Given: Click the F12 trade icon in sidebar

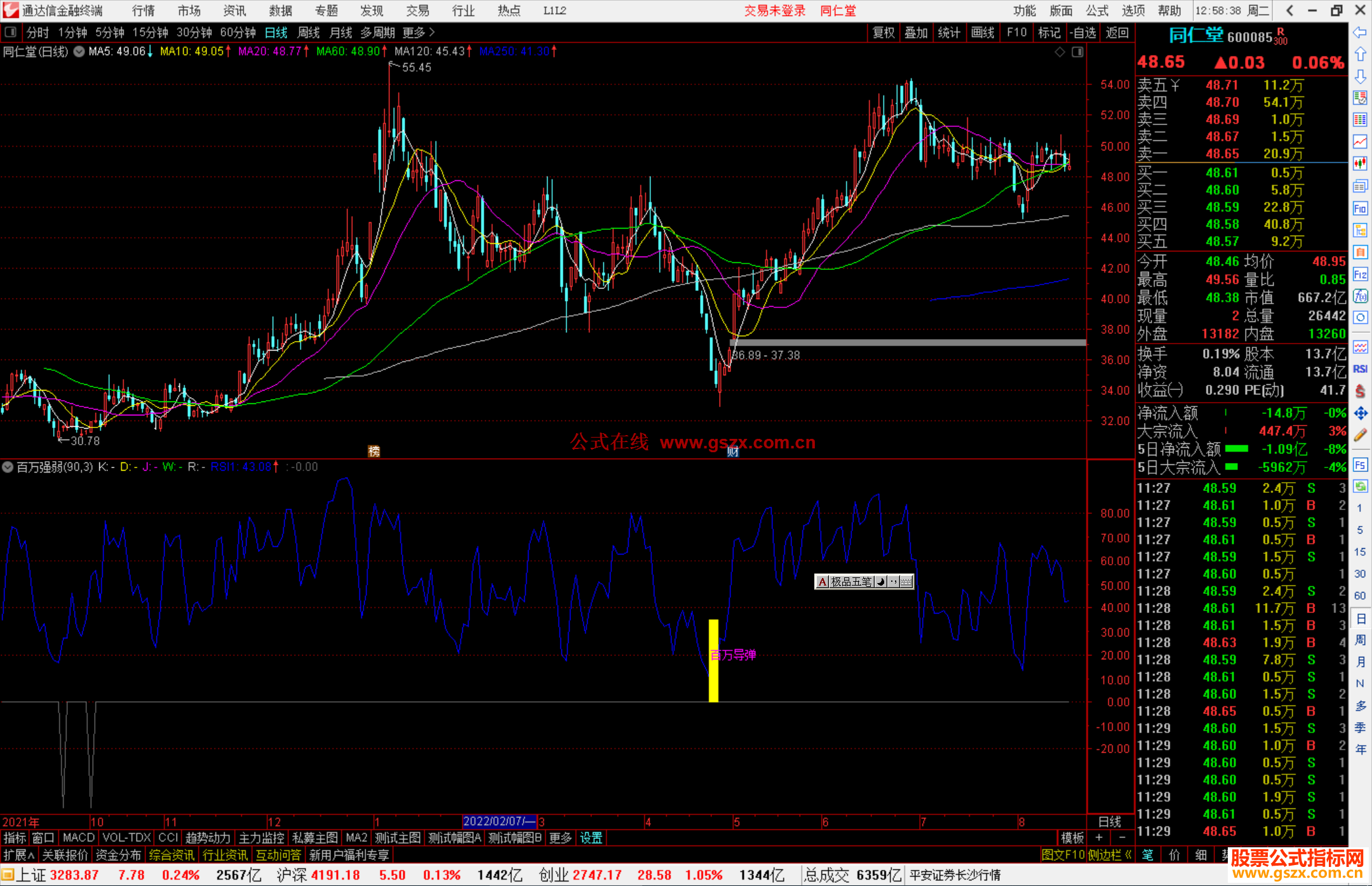Looking at the screenshot, I should pyautogui.click(x=1360, y=274).
